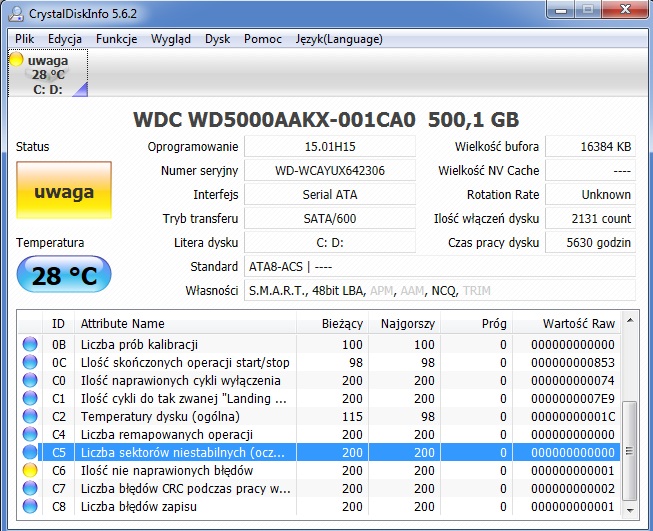Click the 5630 godzin power-on hours field
The height and width of the screenshot is (531, 653).
tap(591, 242)
